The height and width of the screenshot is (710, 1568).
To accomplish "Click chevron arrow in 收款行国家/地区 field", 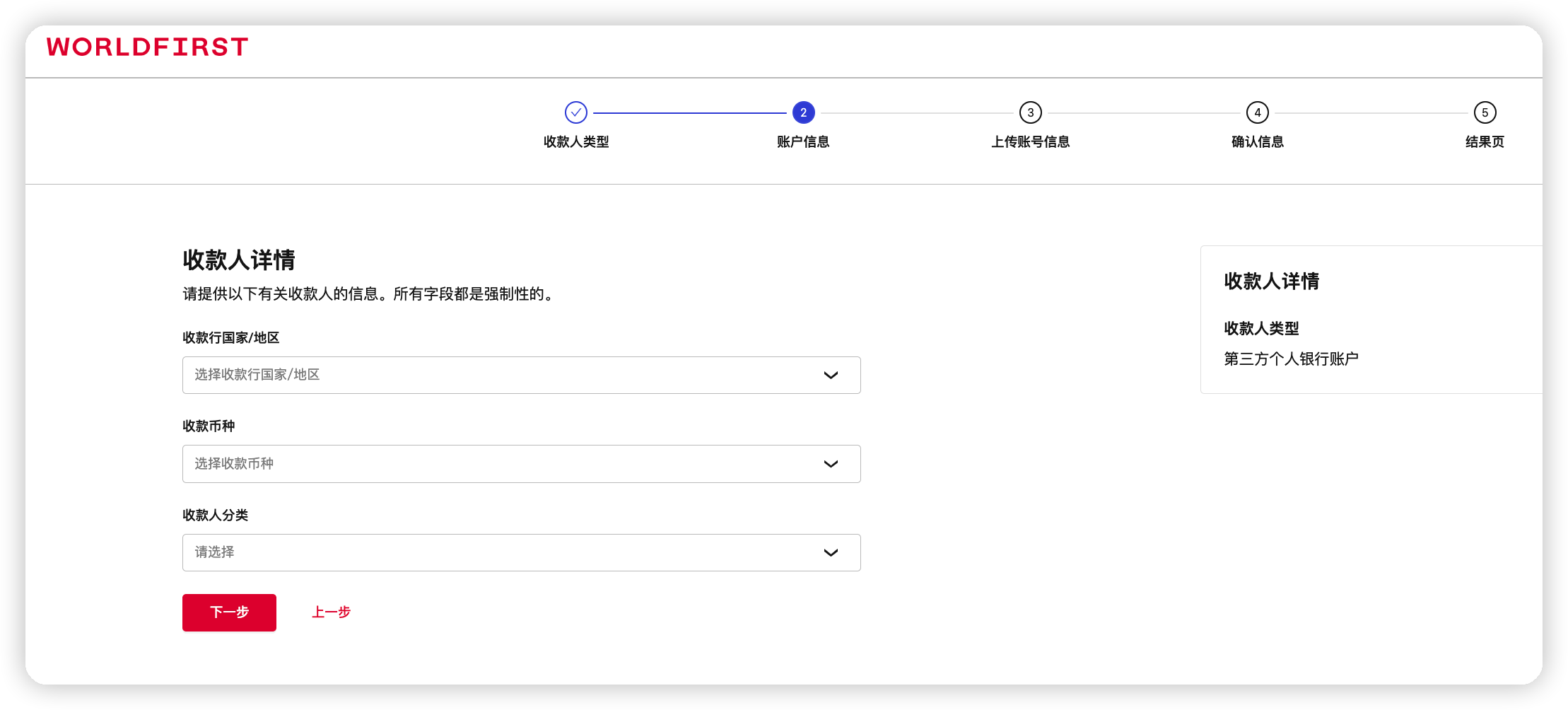I will pos(831,376).
